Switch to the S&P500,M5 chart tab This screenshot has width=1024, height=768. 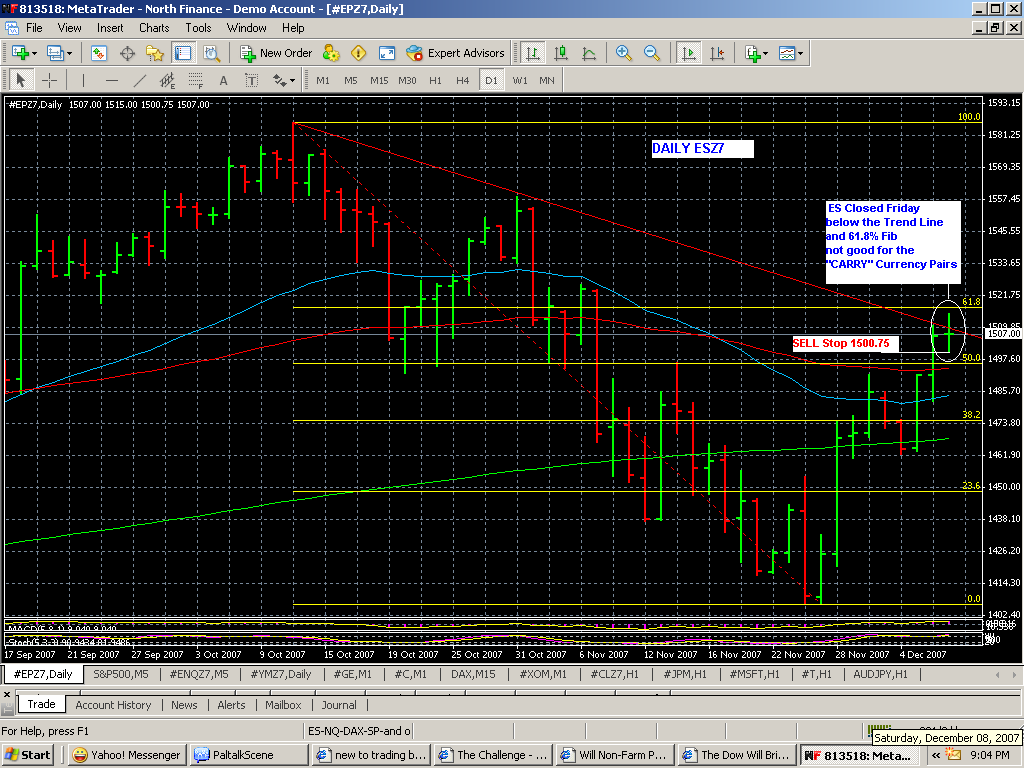[x=121, y=674]
